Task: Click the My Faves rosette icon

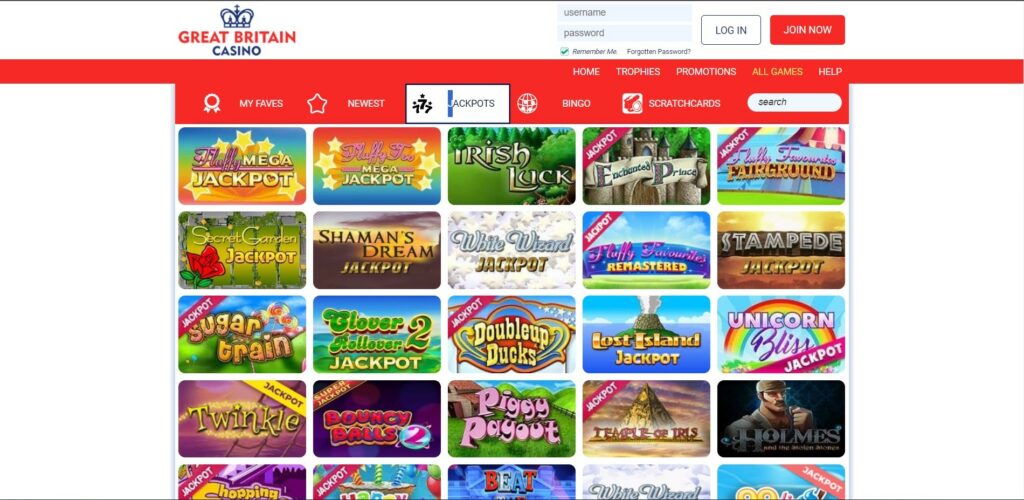Action: pos(212,103)
